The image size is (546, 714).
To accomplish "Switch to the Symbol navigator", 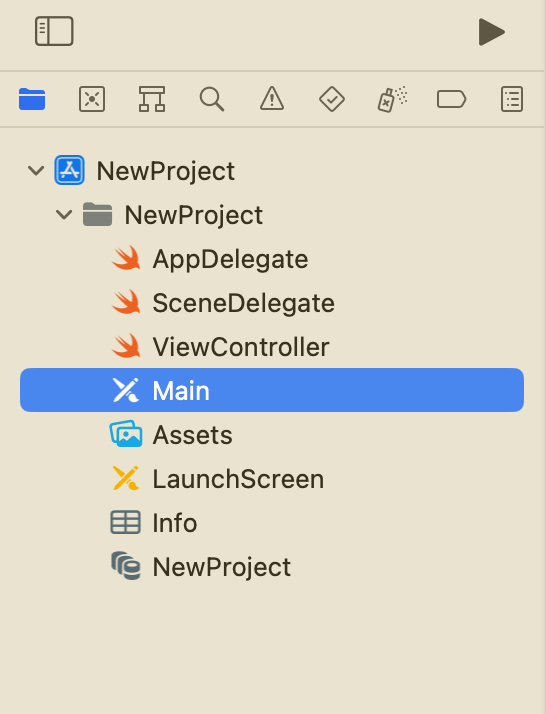I will pos(152,99).
